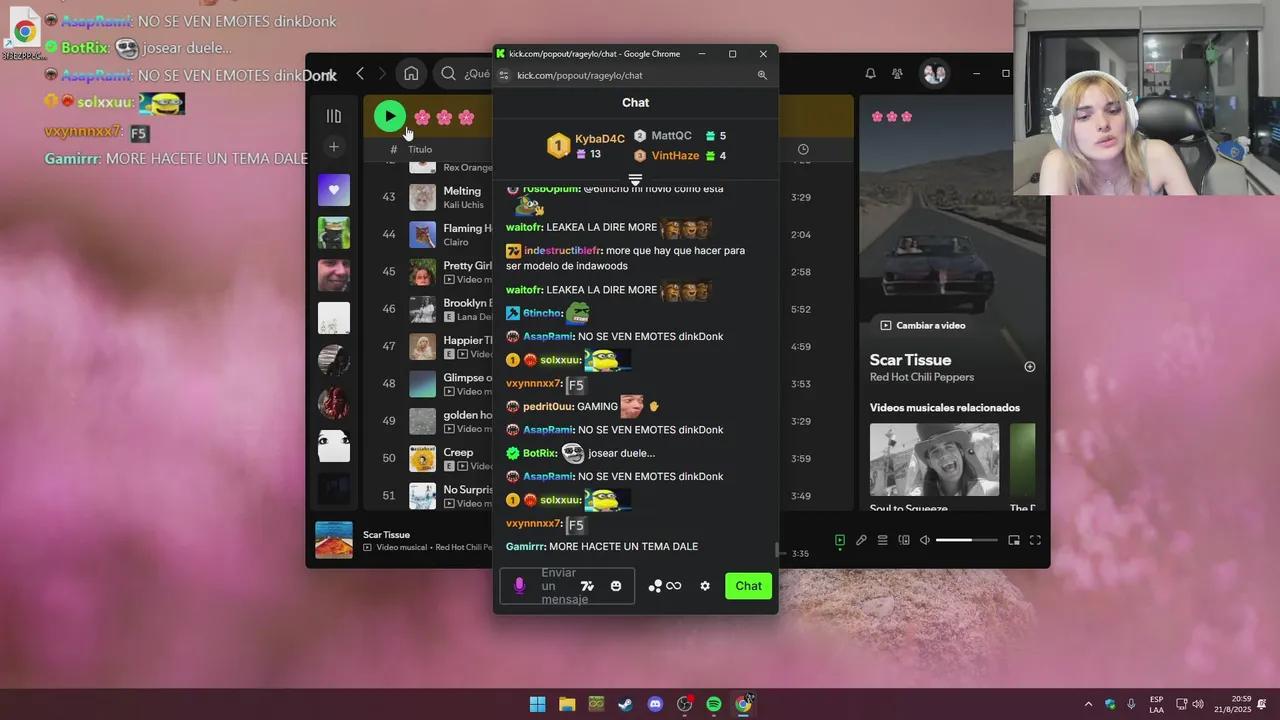
Task: Open Connect to a device icon
Action: pos(904,540)
